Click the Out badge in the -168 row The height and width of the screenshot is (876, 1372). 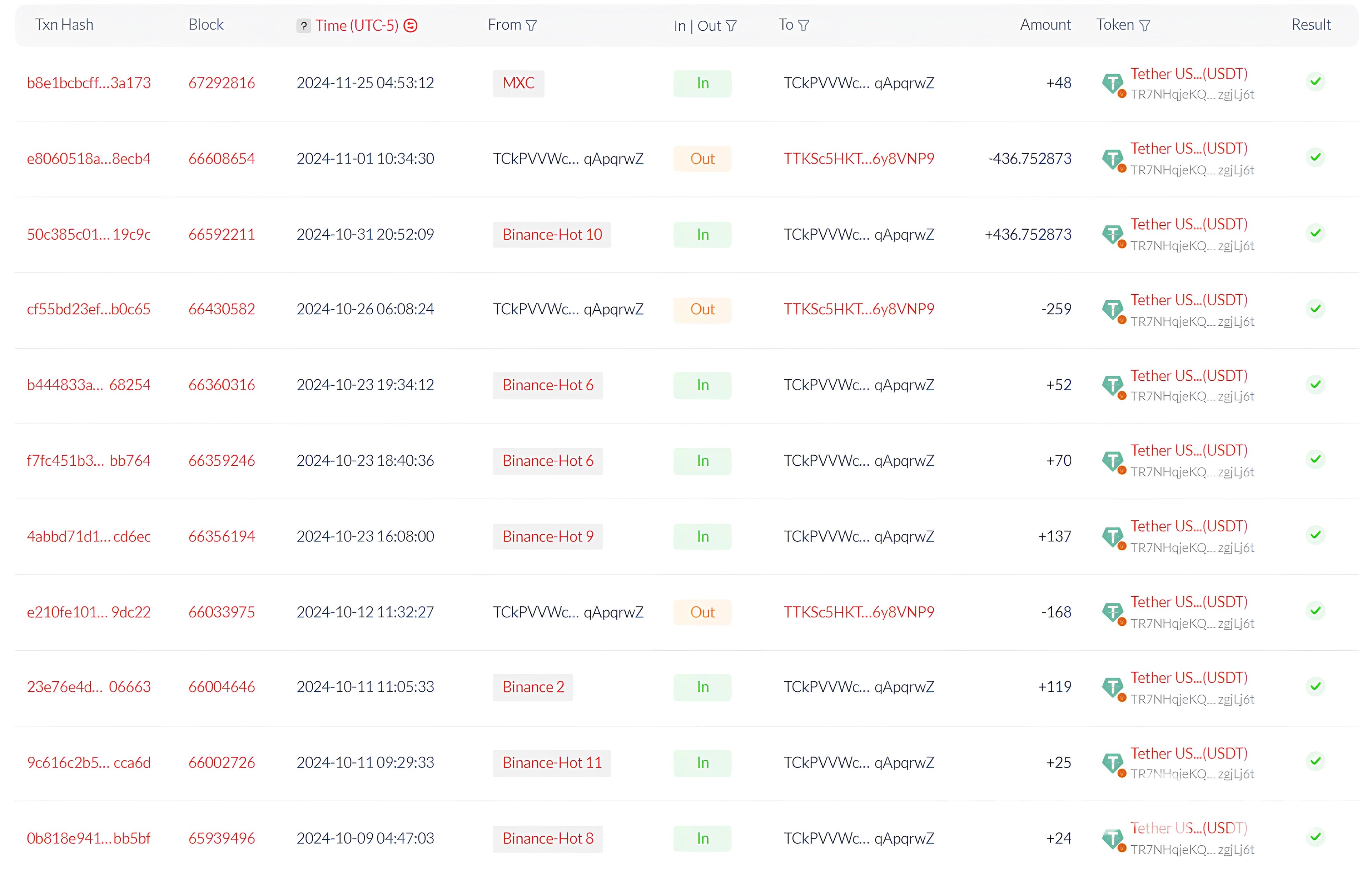click(x=702, y=612)
